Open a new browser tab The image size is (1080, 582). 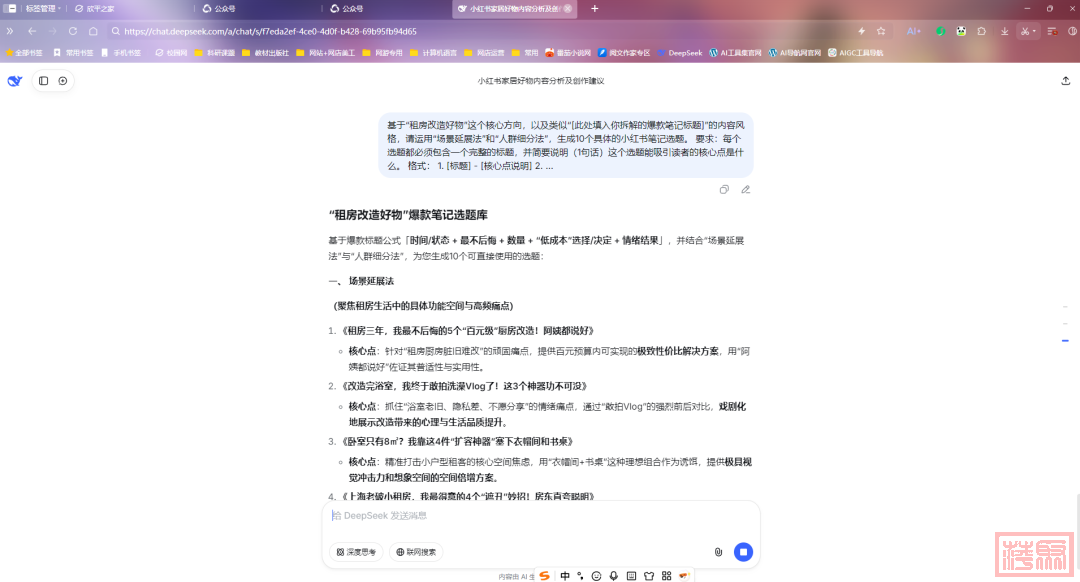point(594,8)
